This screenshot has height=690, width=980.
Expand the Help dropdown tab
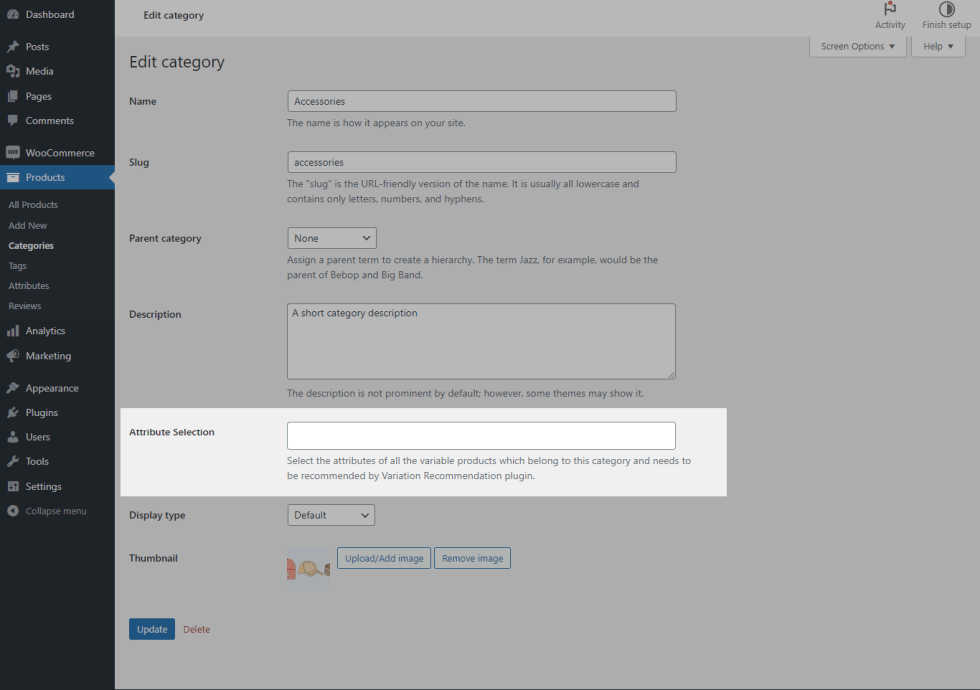pyautogui.click(x=938, y=46)
